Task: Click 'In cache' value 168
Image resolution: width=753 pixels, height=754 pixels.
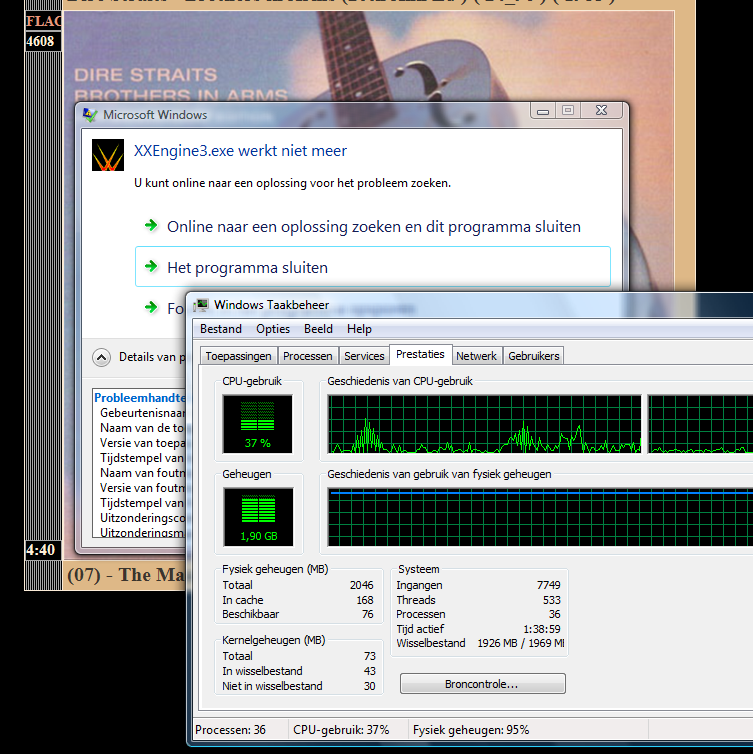Action: pos(365,600)
